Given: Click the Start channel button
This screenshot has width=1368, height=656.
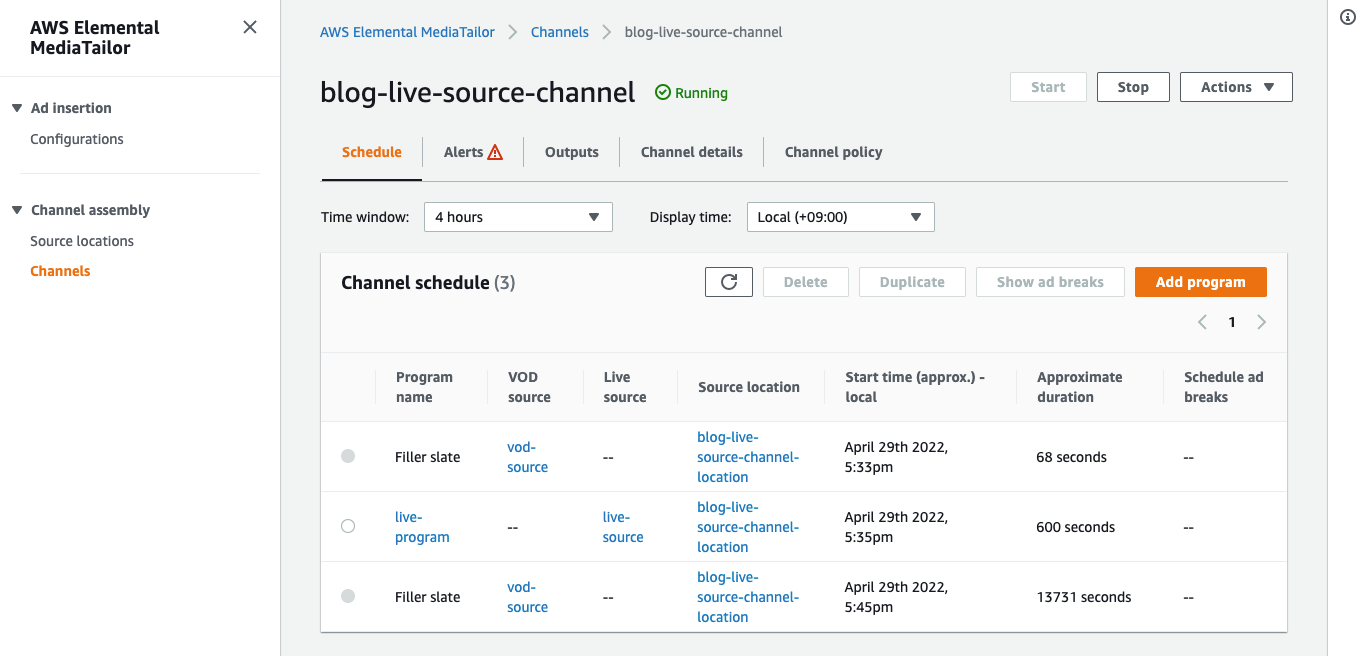Looking at the screenshot, I should click(x=1048, y=87).
